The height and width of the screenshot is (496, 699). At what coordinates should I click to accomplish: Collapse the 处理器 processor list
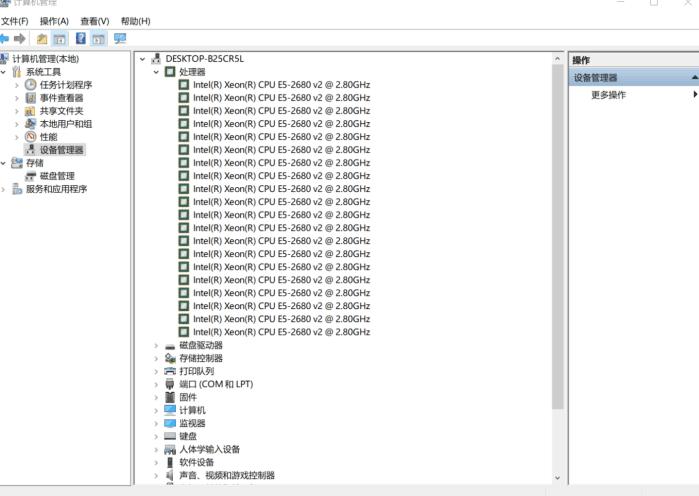tap(156, 72)
